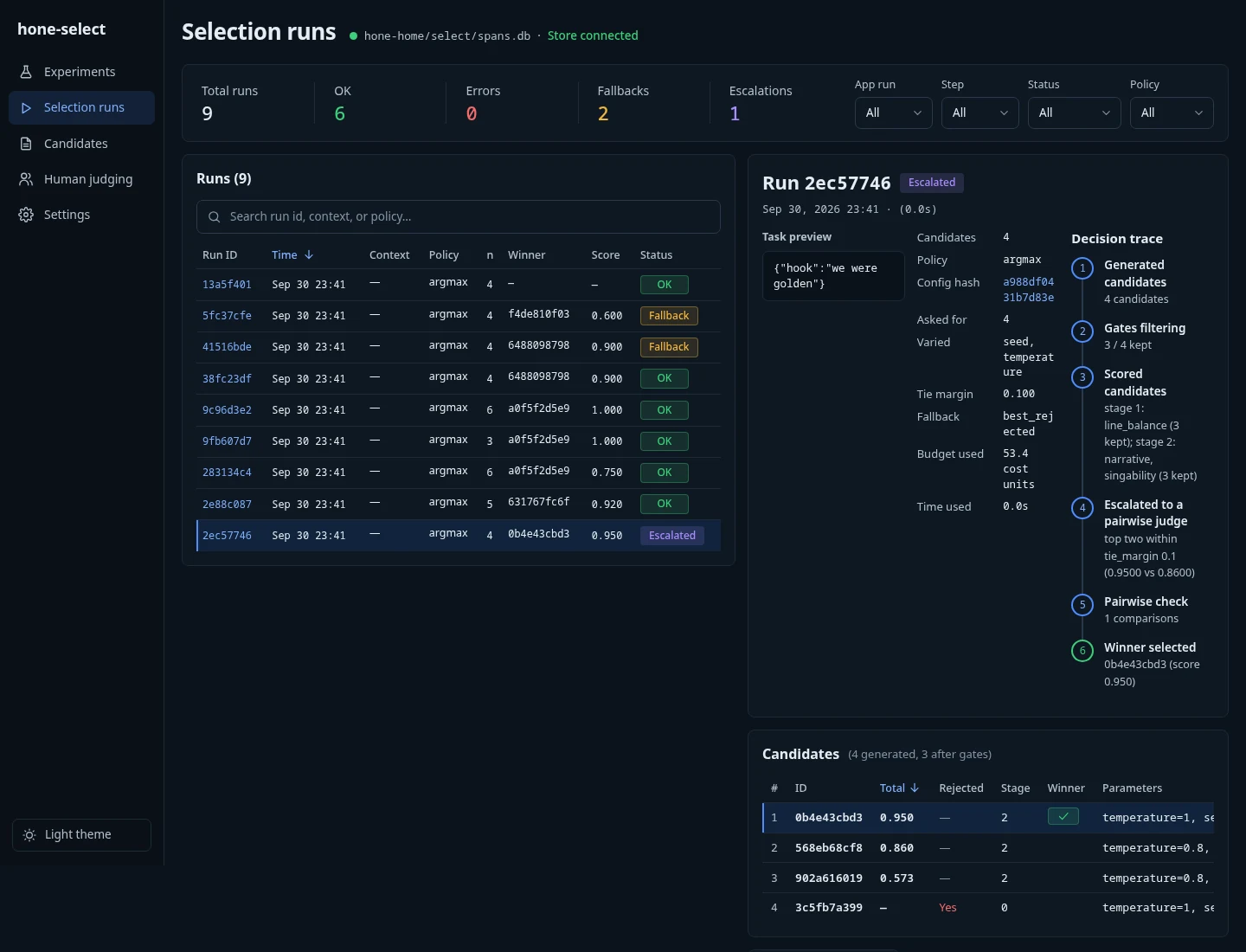Image resolution: width=1246 pixels, height=952 pixels.
Task: Click the Winner column header in Runs table
Action: pos(526,255)
